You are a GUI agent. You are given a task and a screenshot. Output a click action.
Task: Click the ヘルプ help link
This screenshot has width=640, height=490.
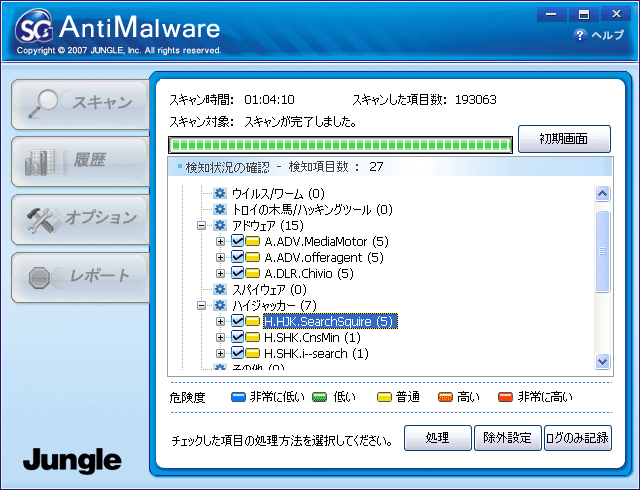click(608, 35)
